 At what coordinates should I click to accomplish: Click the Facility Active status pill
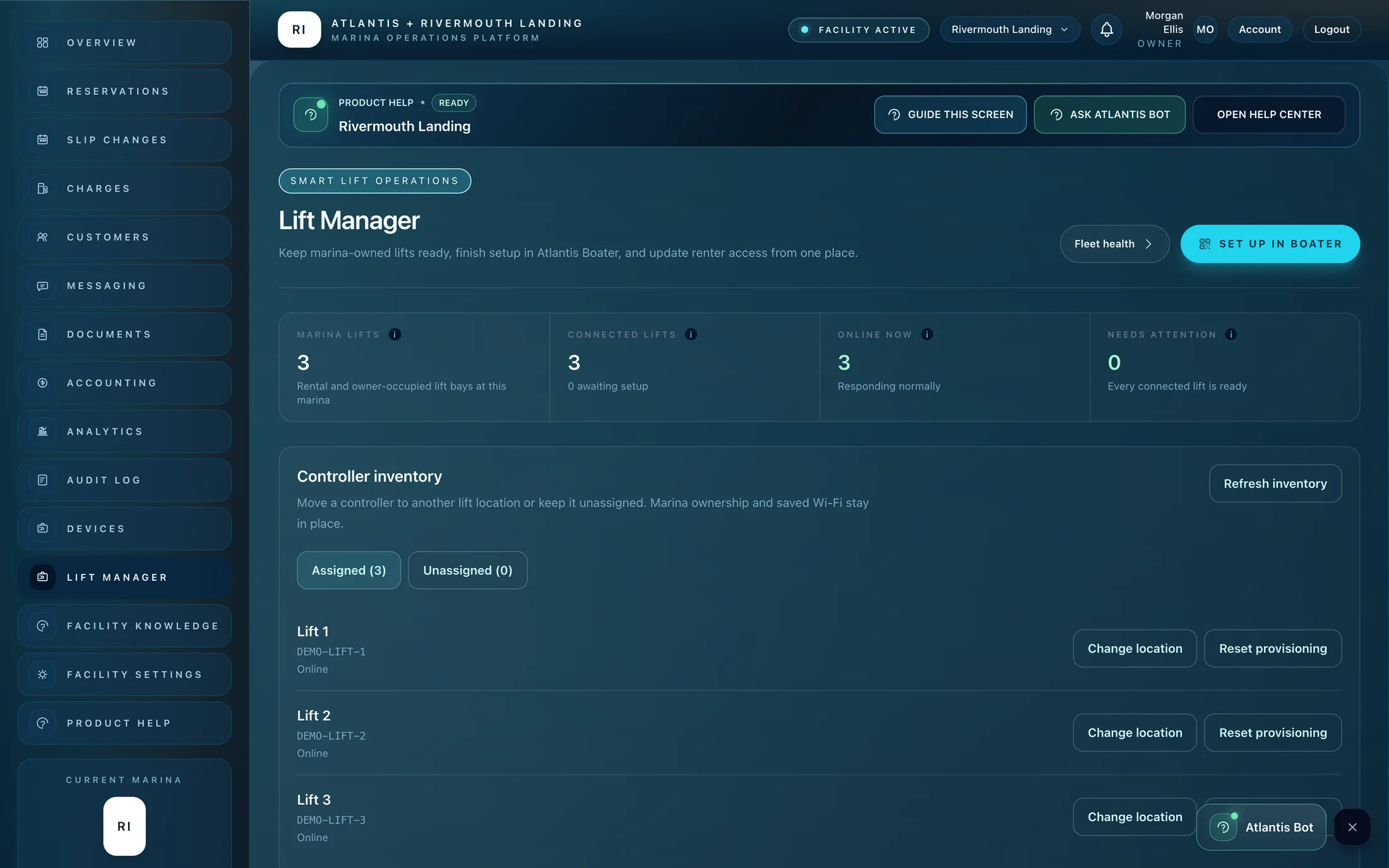point(858,30)
